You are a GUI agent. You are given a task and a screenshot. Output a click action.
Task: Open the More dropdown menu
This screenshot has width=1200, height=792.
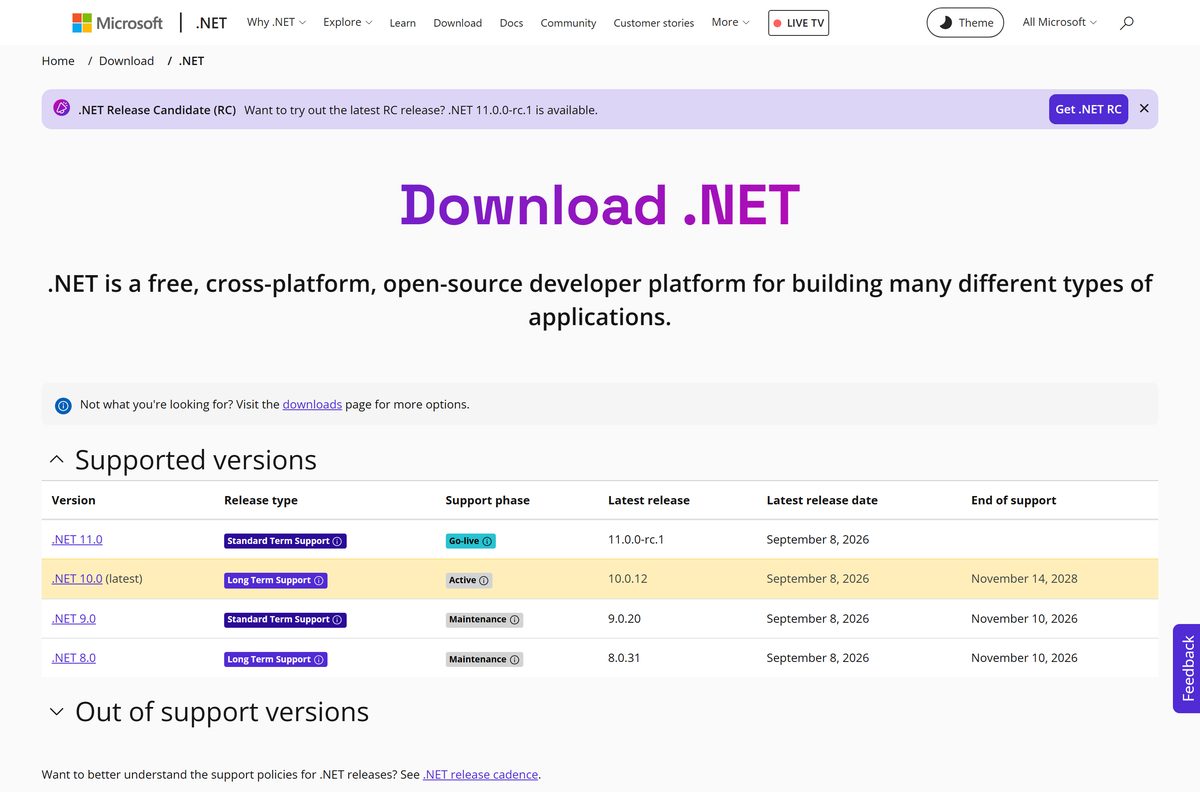pyautogui.click(x=730, y=22)
